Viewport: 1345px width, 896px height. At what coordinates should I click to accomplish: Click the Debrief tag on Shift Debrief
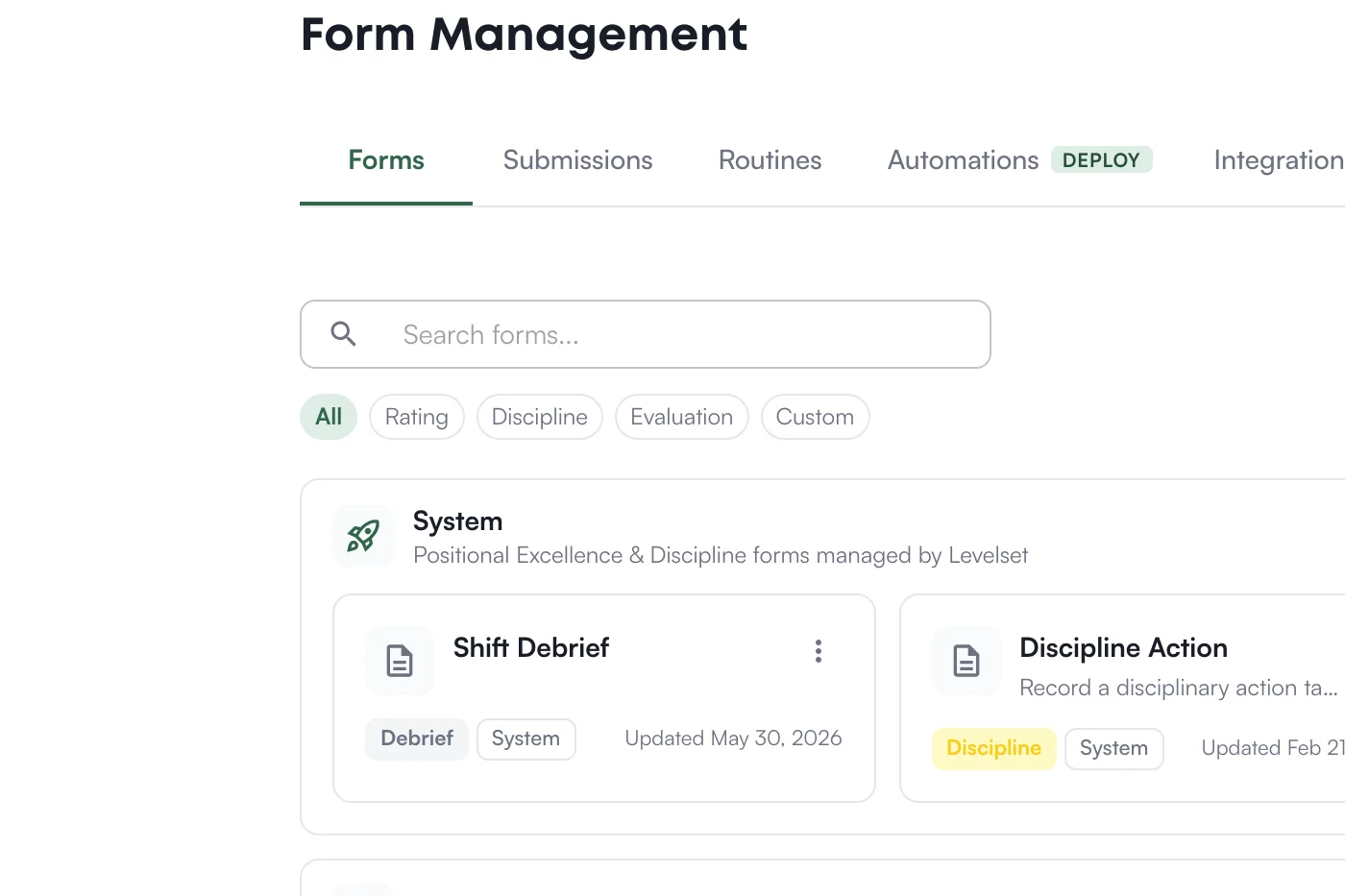(417, 739)
